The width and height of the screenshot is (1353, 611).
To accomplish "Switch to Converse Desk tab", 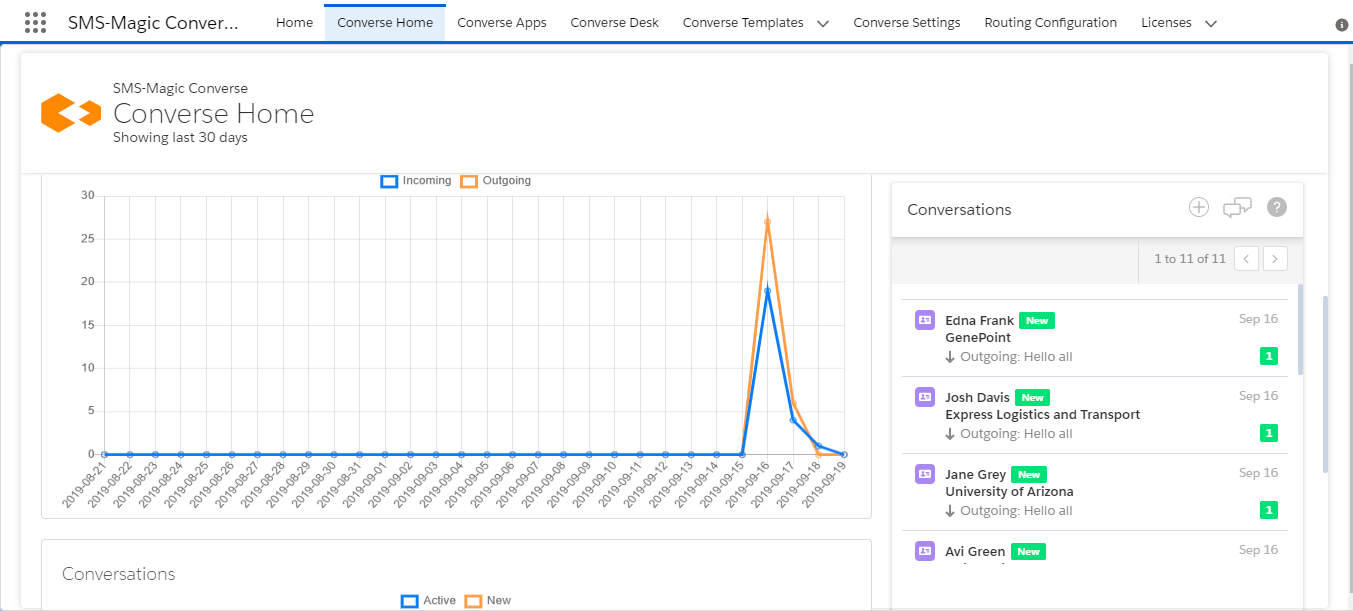I will 615,22.
